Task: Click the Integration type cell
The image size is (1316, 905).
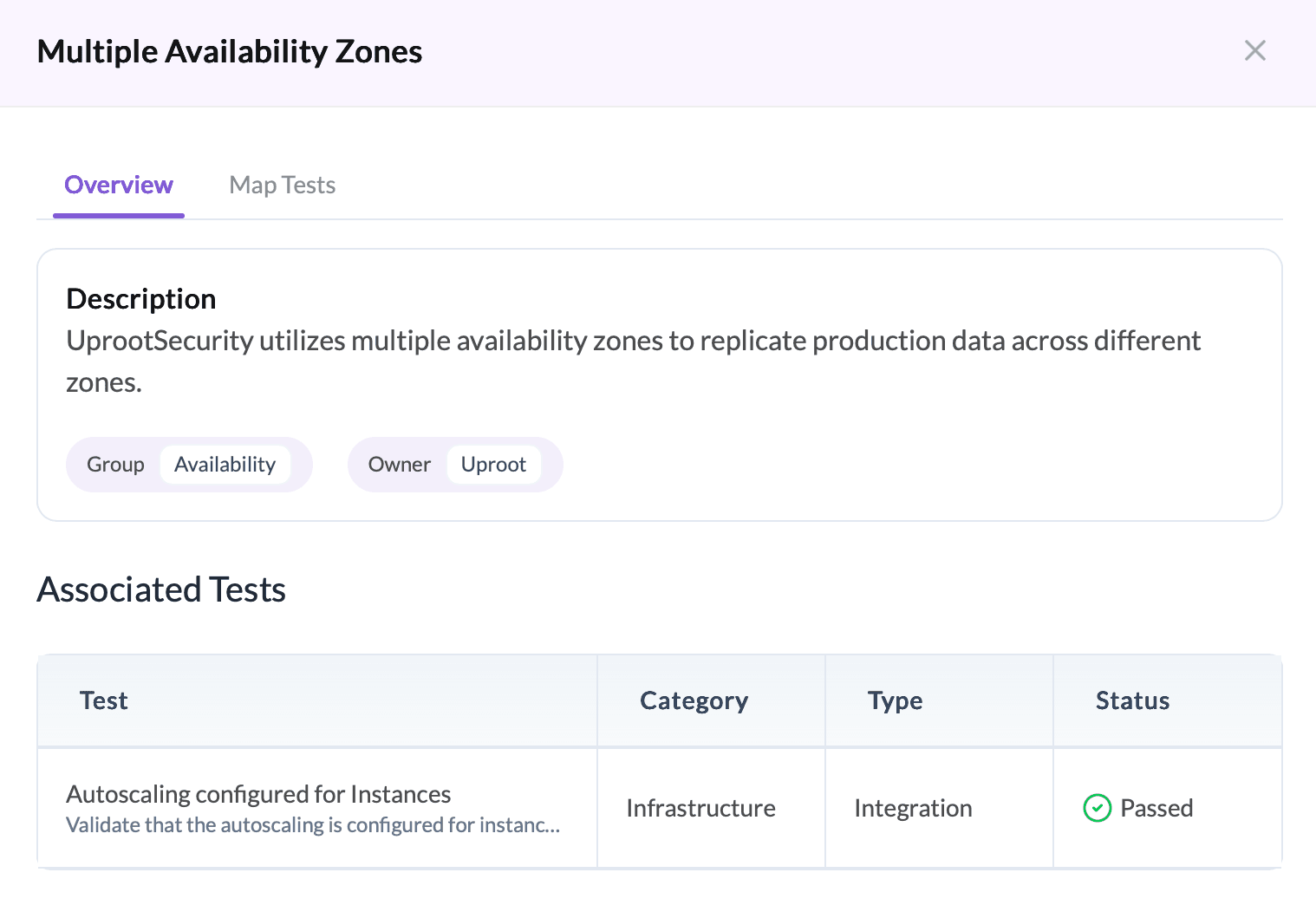Action: [x=913, y=808]
